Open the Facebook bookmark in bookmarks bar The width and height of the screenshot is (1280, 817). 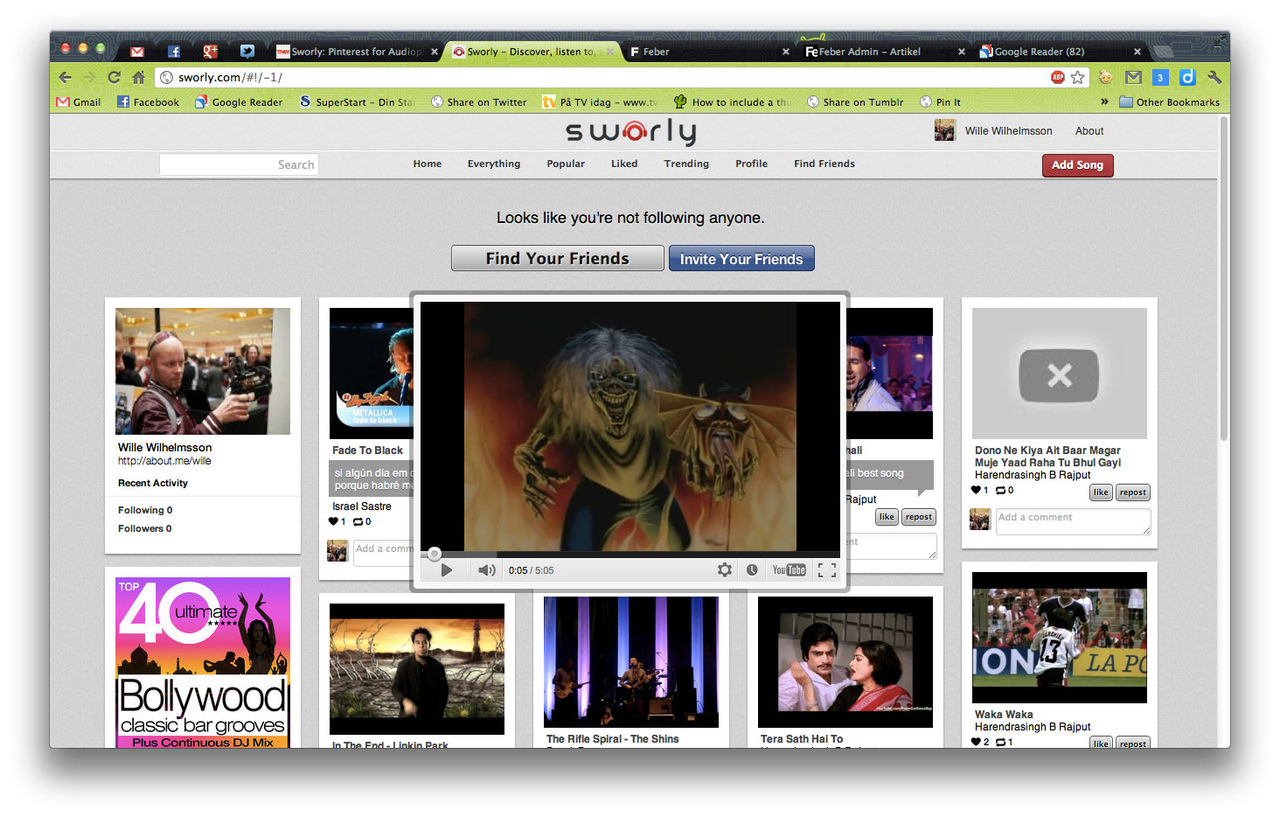148,102
